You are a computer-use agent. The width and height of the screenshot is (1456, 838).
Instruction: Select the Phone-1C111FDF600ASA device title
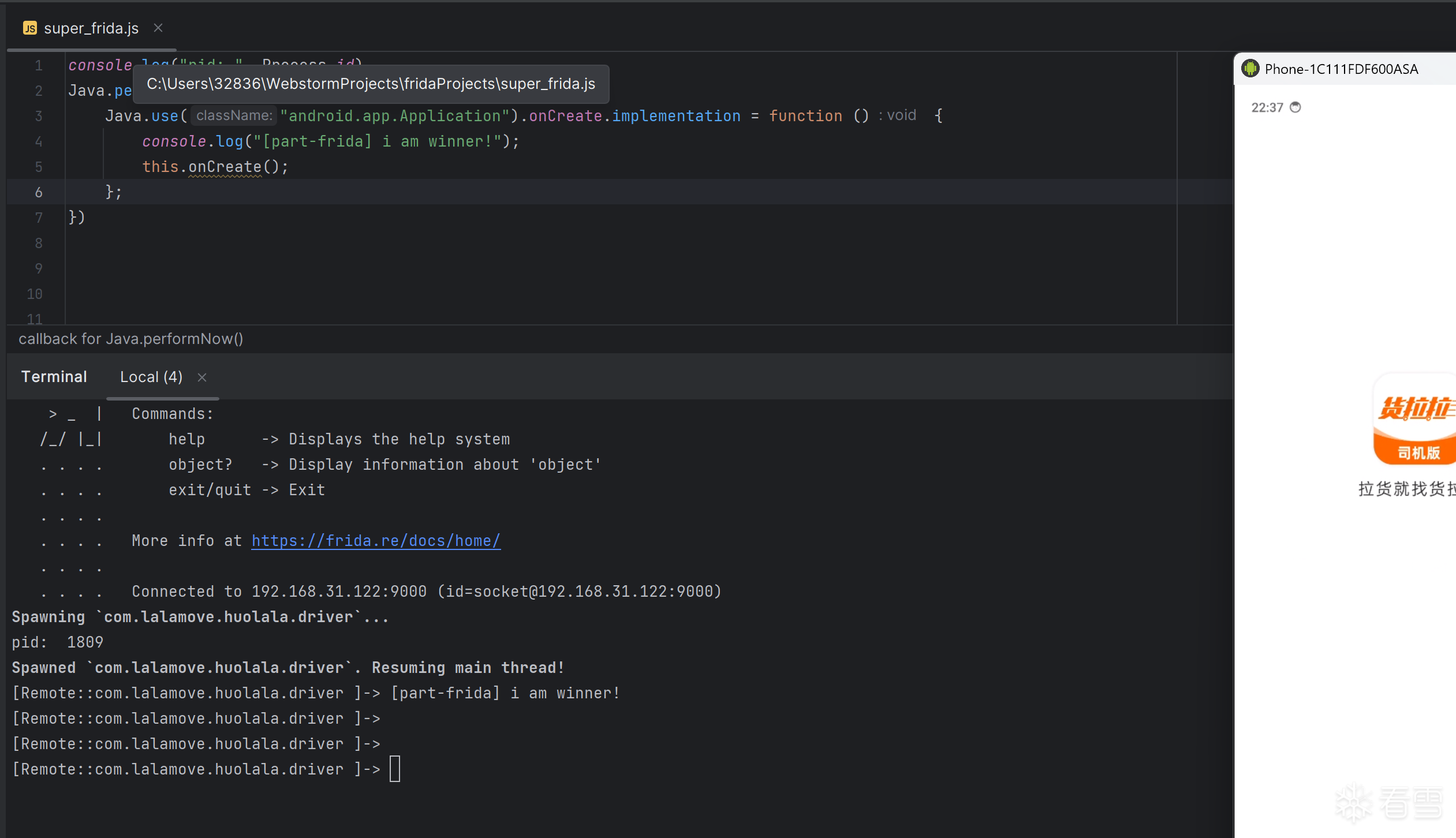coord(1341,69)
